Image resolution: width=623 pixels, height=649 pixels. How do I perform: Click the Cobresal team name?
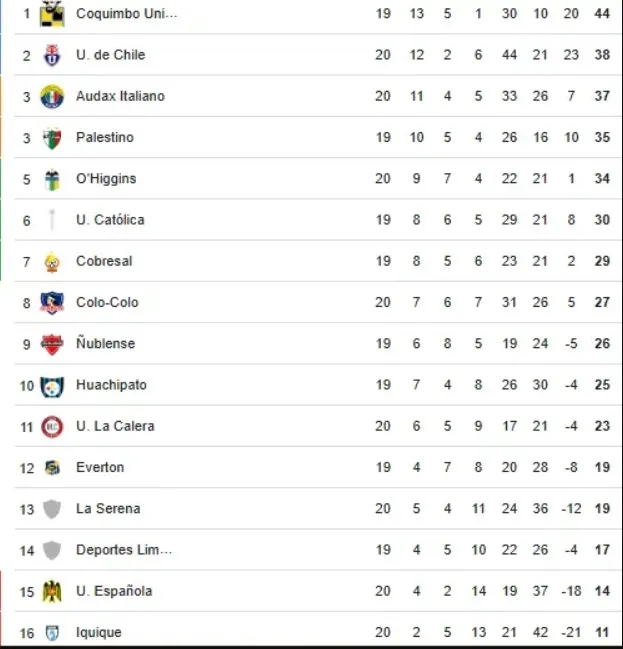click(x=104, y=262)
